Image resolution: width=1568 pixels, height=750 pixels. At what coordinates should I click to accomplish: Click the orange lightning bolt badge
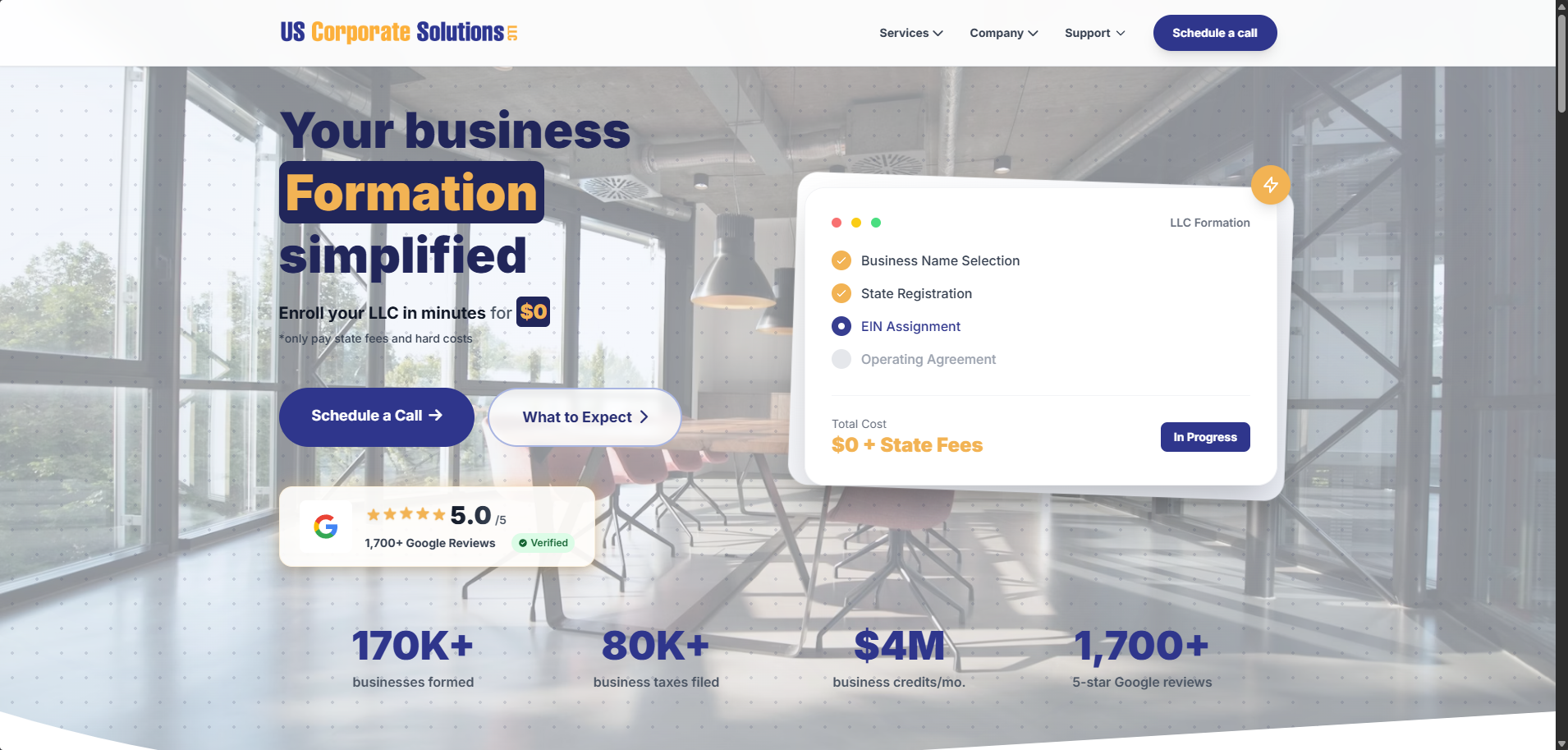[1270, 185]
